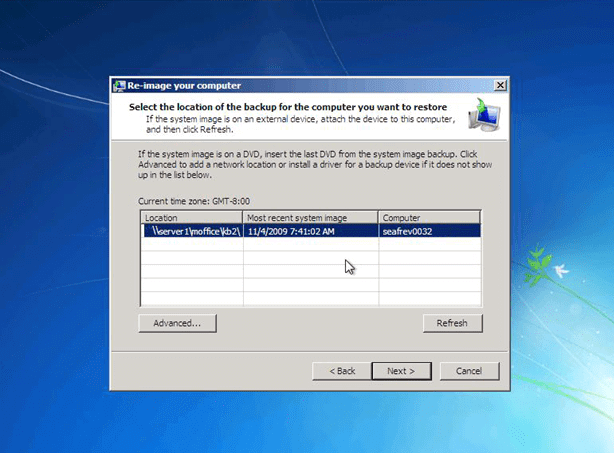The width and height of the screenshot is (614, 453).
Task: Click the Refresh button
Action: (x=452, y=323)
